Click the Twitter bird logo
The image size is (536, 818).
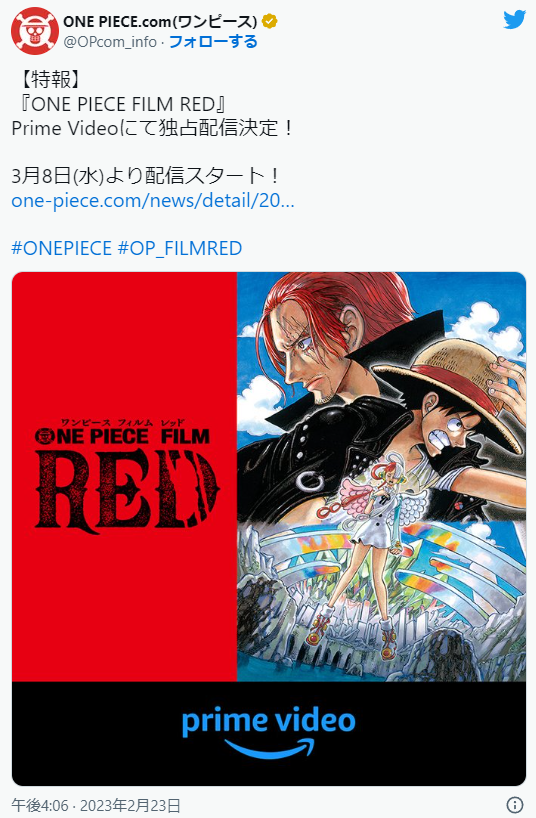tap(514, 20)
